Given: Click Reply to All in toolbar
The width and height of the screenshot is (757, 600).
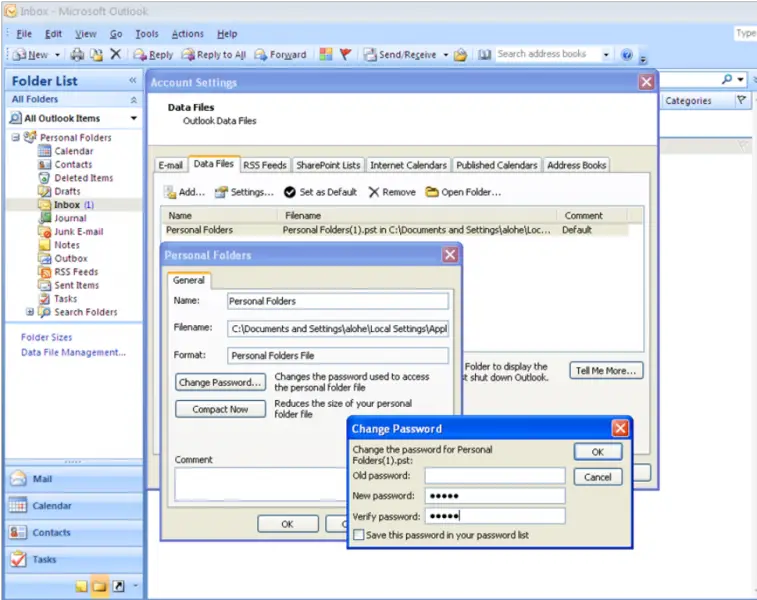Looking at the screenshot, I should tap(214, 55).
